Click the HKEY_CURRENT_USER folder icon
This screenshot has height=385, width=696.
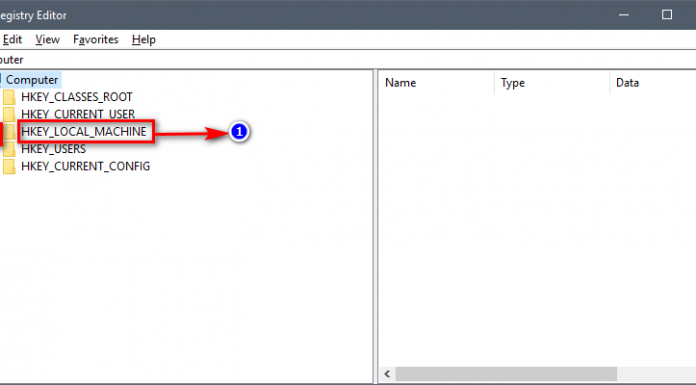pos(8,114)
